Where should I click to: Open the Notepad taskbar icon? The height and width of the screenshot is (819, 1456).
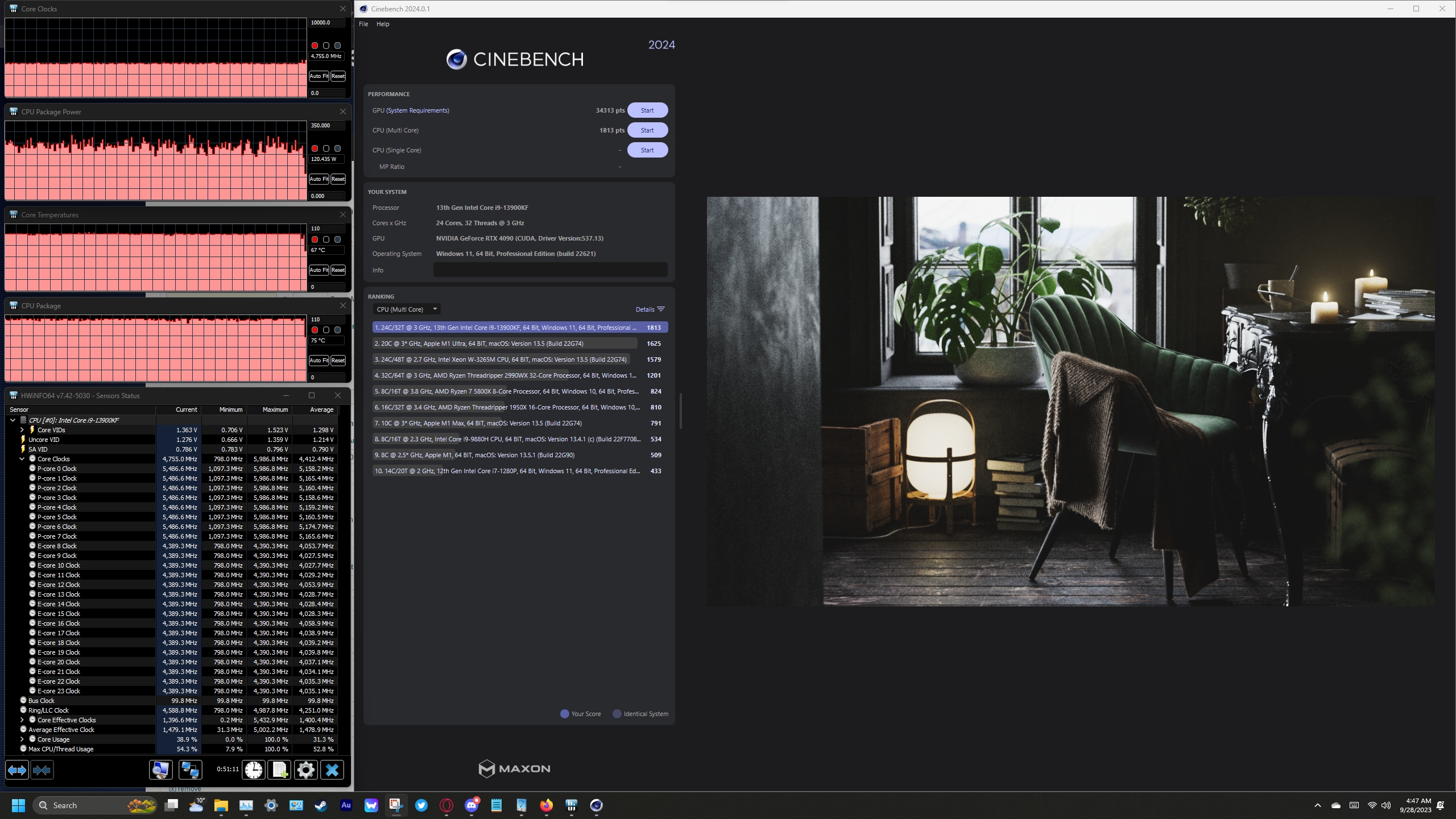tap(497, 805)
